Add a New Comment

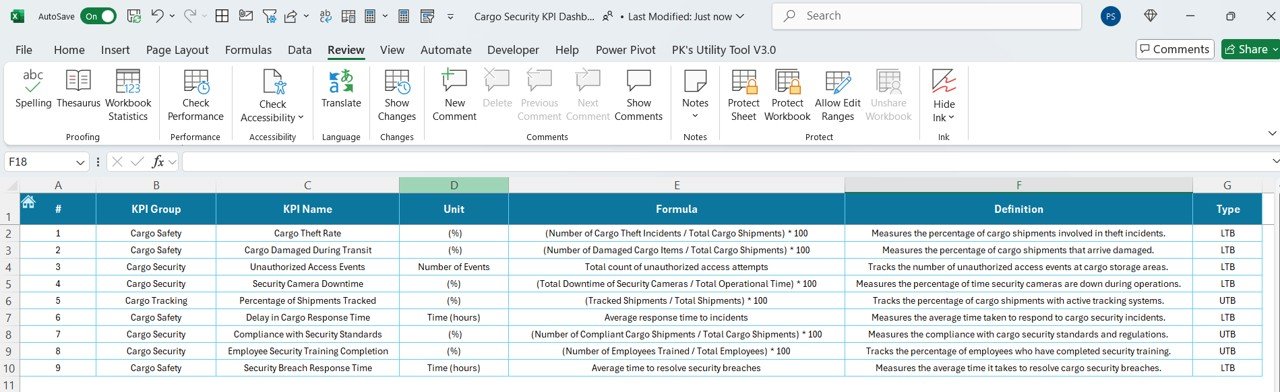(455, 95)
